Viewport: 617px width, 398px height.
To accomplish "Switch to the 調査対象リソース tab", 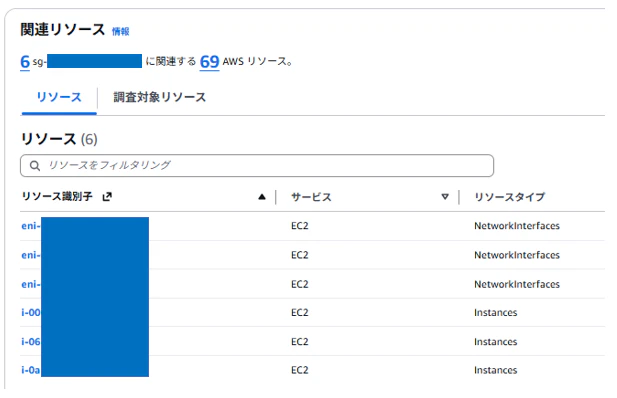I will click(x=160, y=97).
